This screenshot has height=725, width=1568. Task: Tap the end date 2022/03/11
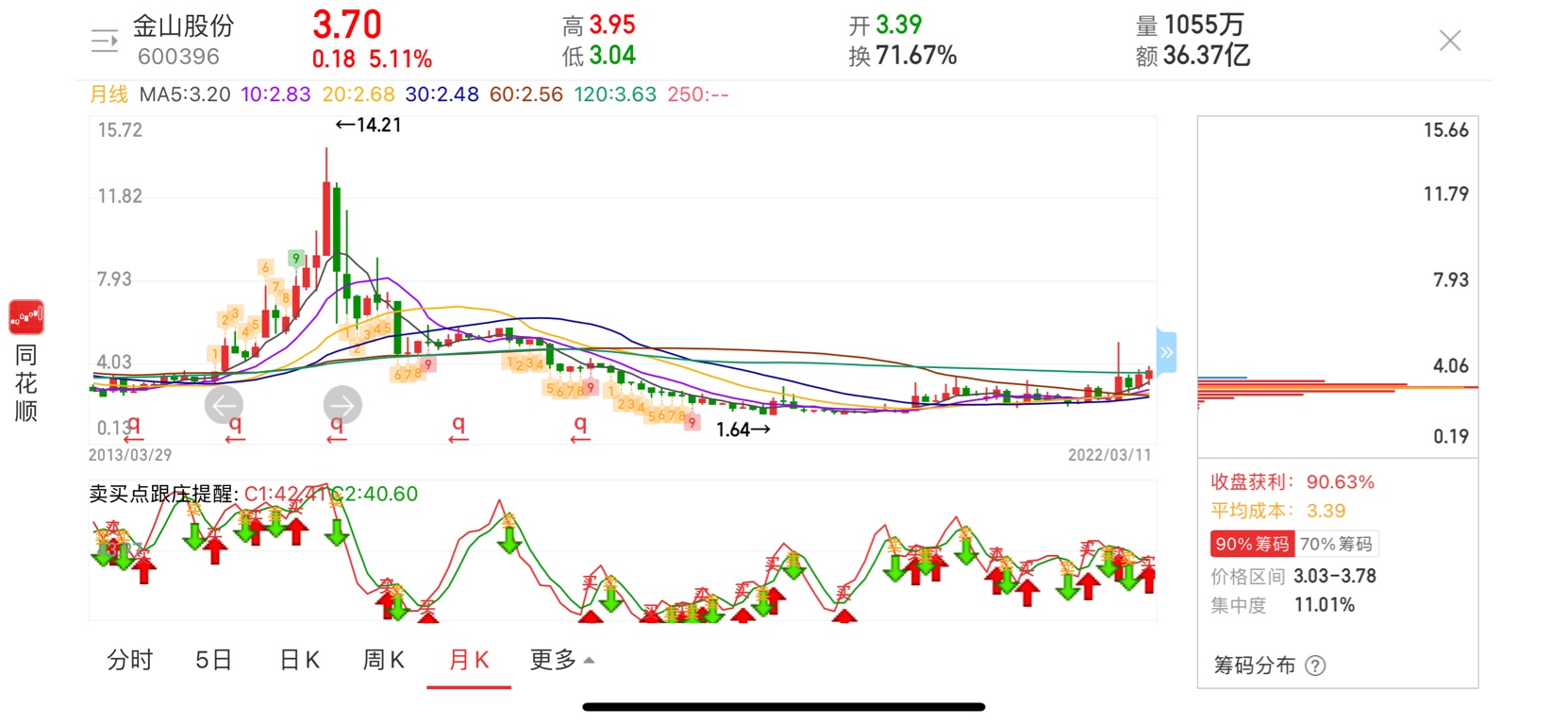[1109, 455]
